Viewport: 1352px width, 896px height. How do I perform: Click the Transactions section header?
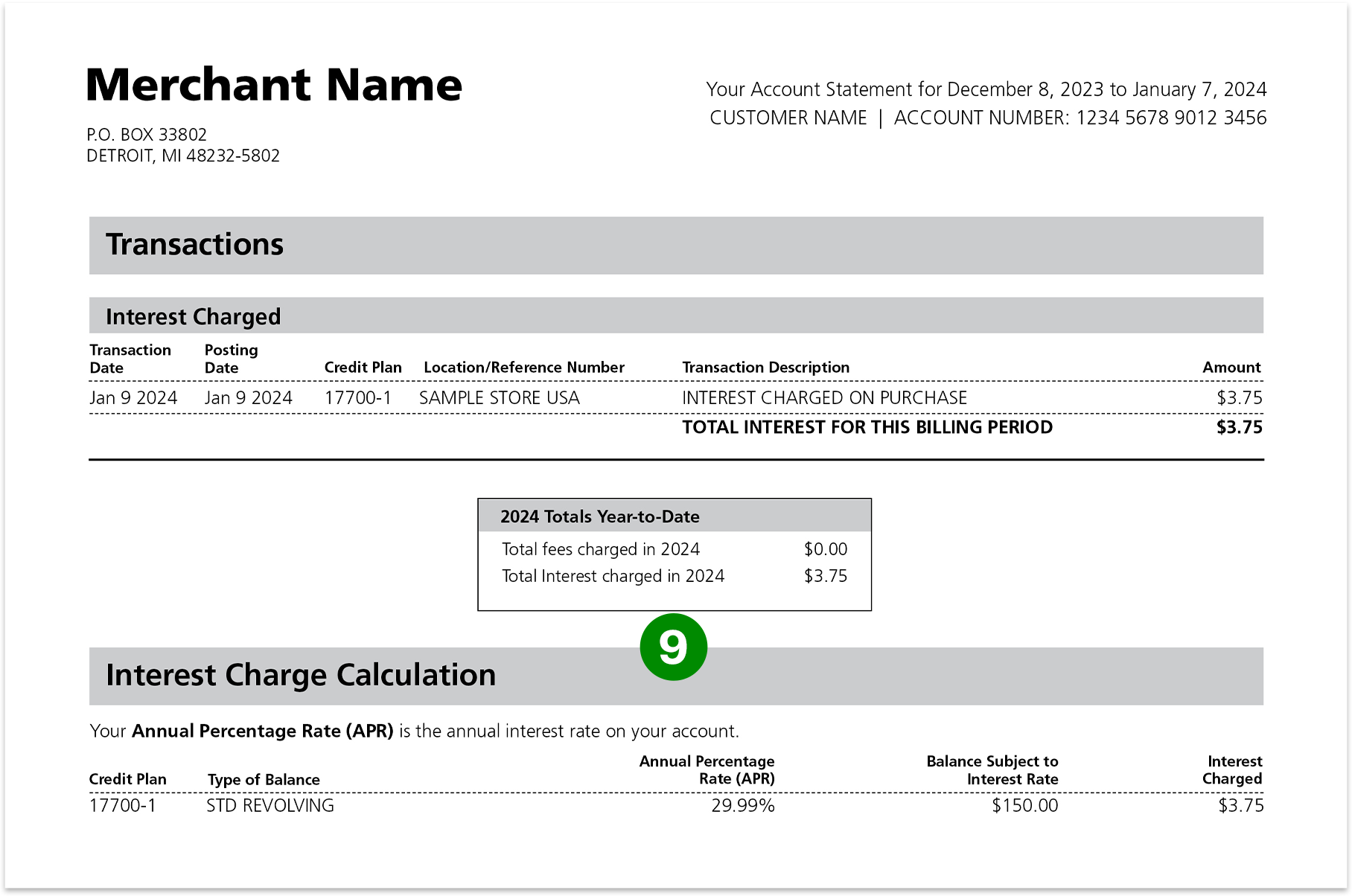[x=676, y=246]
